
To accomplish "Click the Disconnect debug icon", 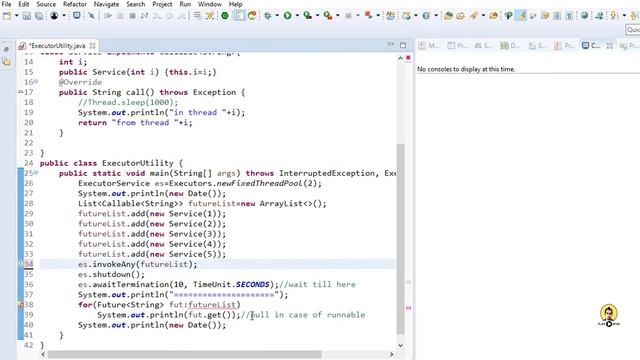I will coord(144,16).
